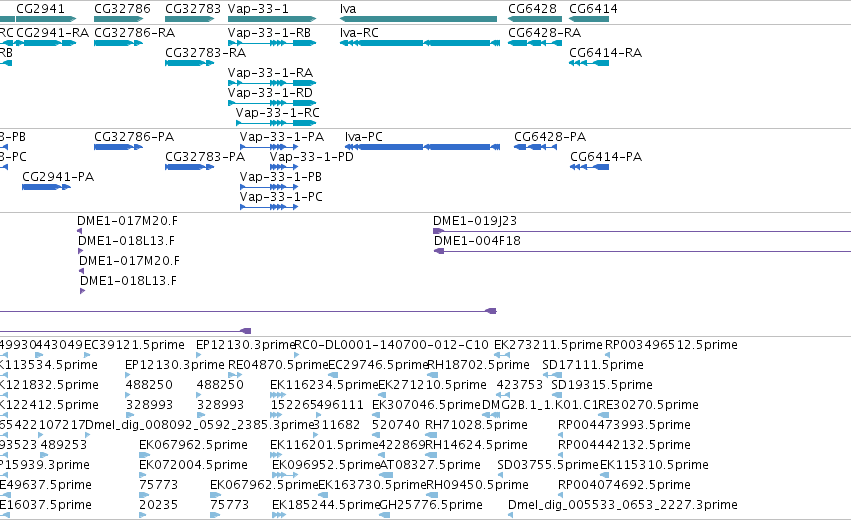Open the RP004473993.5prime EST
This screenshot has width=851, height=520.
[x=624, y=425]
